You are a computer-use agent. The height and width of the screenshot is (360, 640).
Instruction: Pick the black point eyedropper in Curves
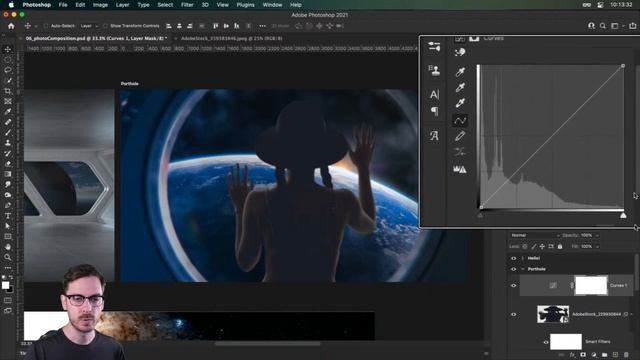click(x=460, y=72)
